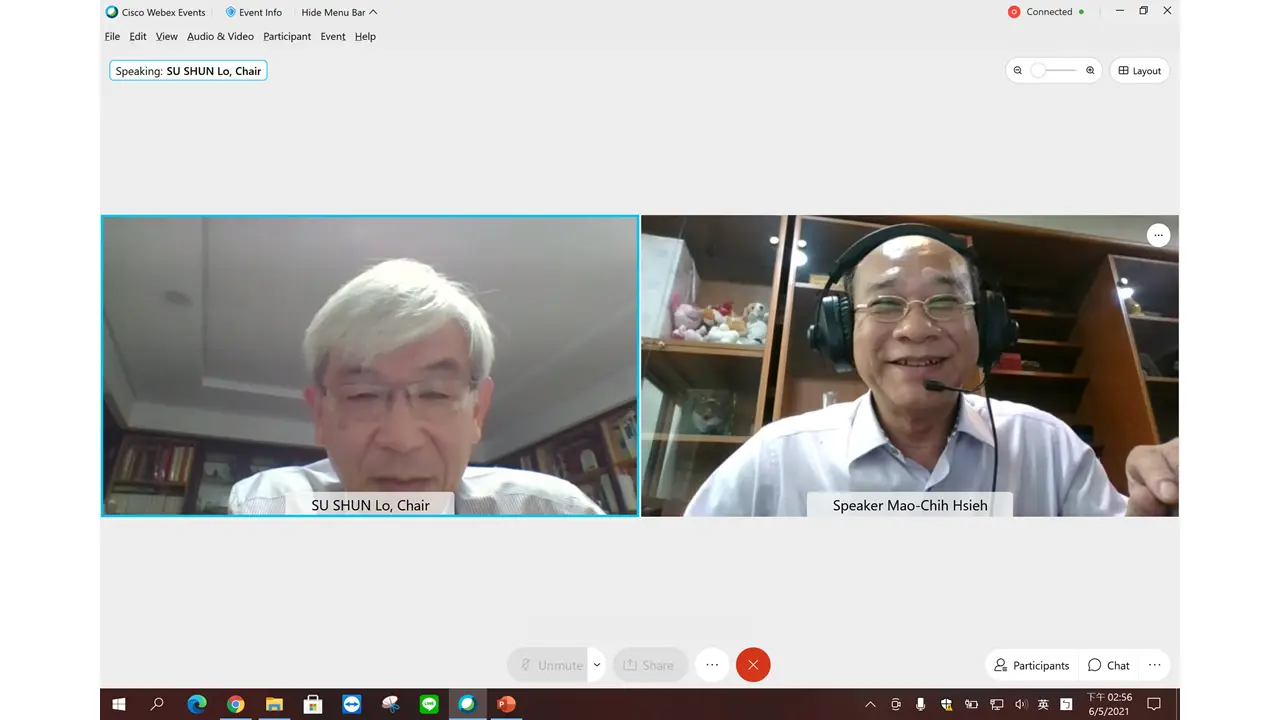Open the Participant menu
This screenshot has width=1280, height=720.
pyautogui.click(x=287, y=36)
